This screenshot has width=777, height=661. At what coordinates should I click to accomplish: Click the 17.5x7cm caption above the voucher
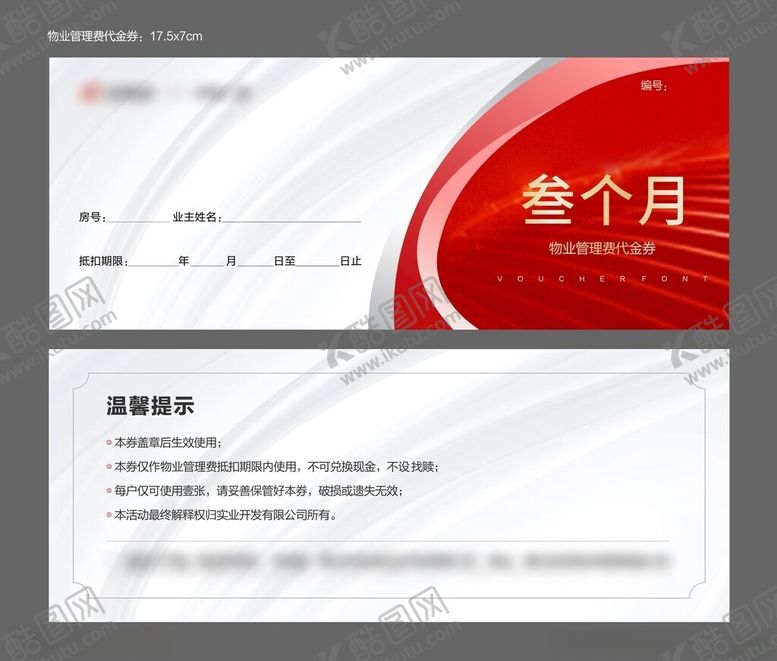tap(176, 37)
